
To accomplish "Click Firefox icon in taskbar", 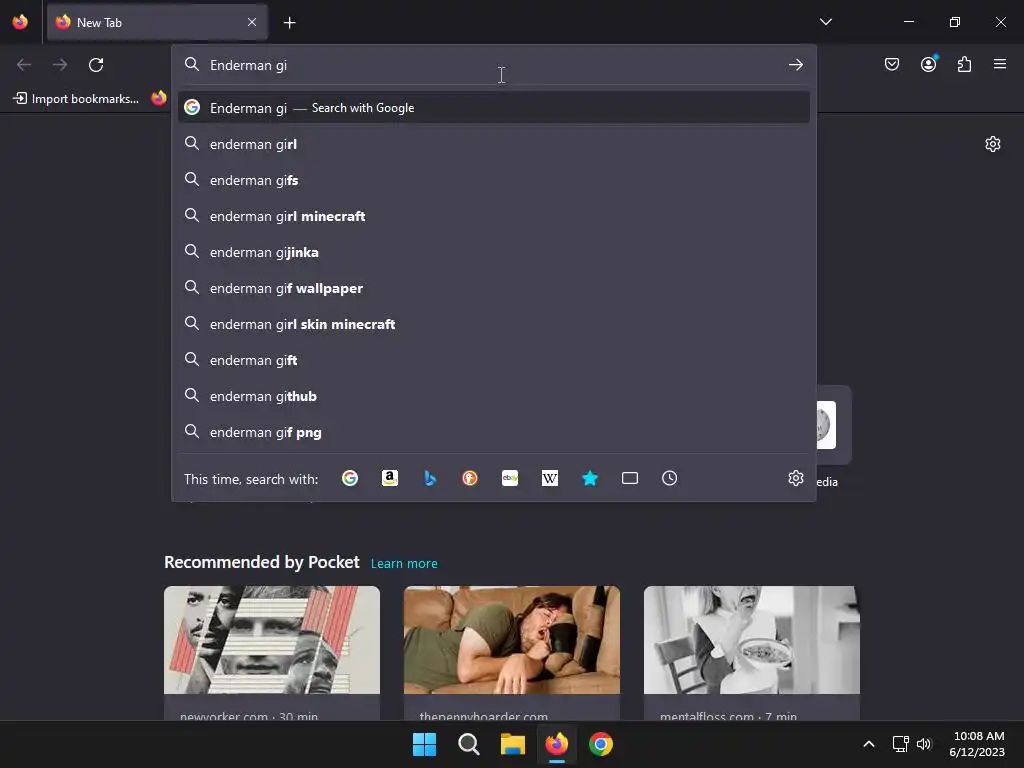I will tap(556, 744).
